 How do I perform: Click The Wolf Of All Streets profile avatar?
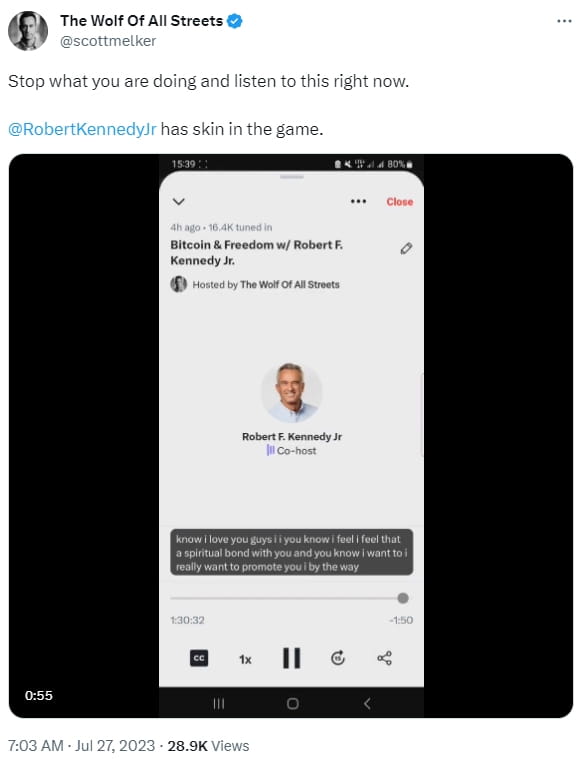tap(28, 31)
